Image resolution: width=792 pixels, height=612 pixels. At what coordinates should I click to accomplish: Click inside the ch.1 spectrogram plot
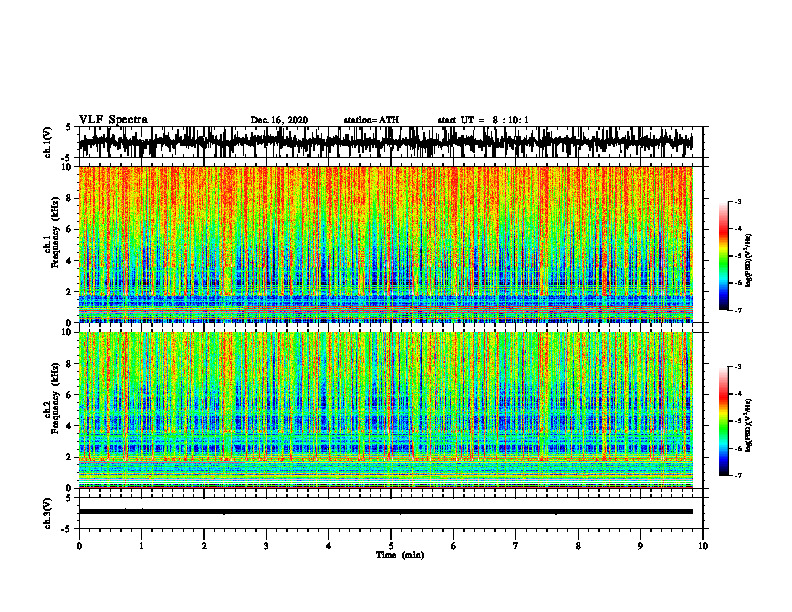[386, 244]
